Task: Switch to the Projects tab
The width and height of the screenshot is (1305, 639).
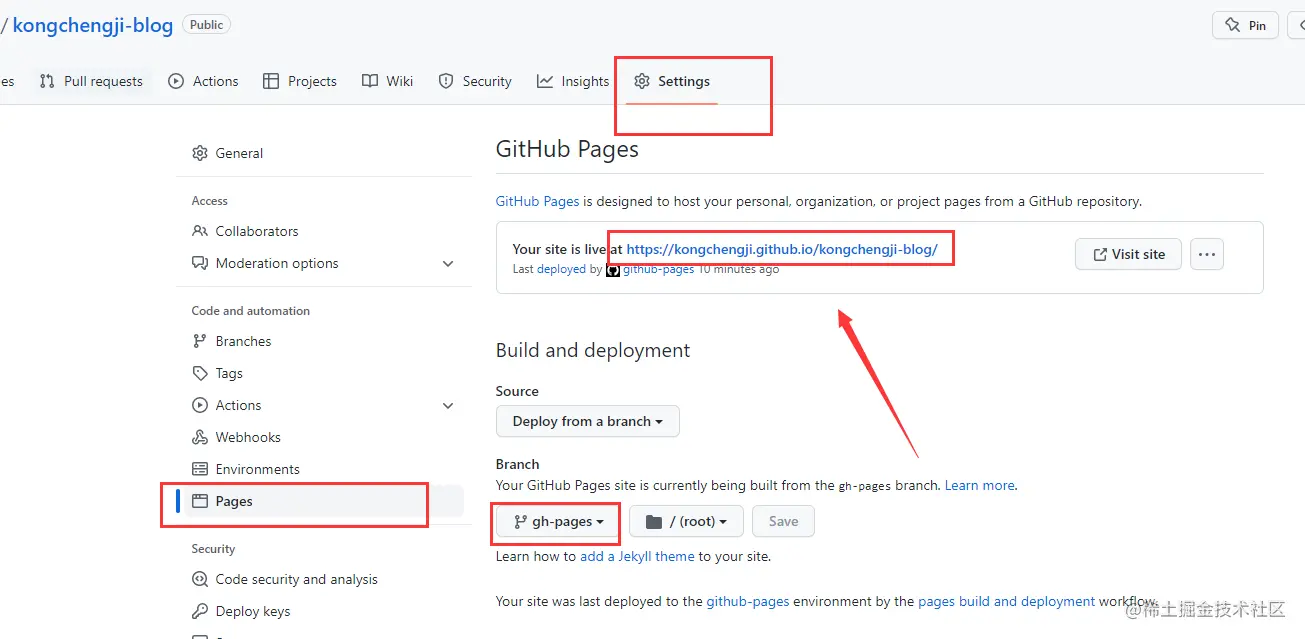Action: (x=300, y=81)
